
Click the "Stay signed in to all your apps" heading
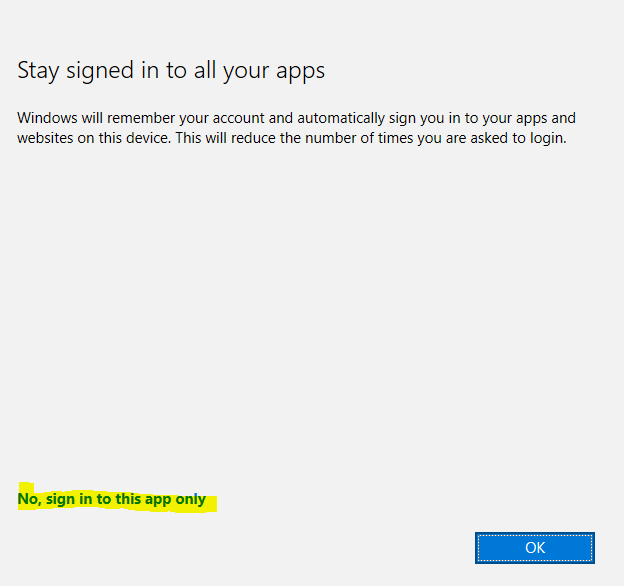171,71
